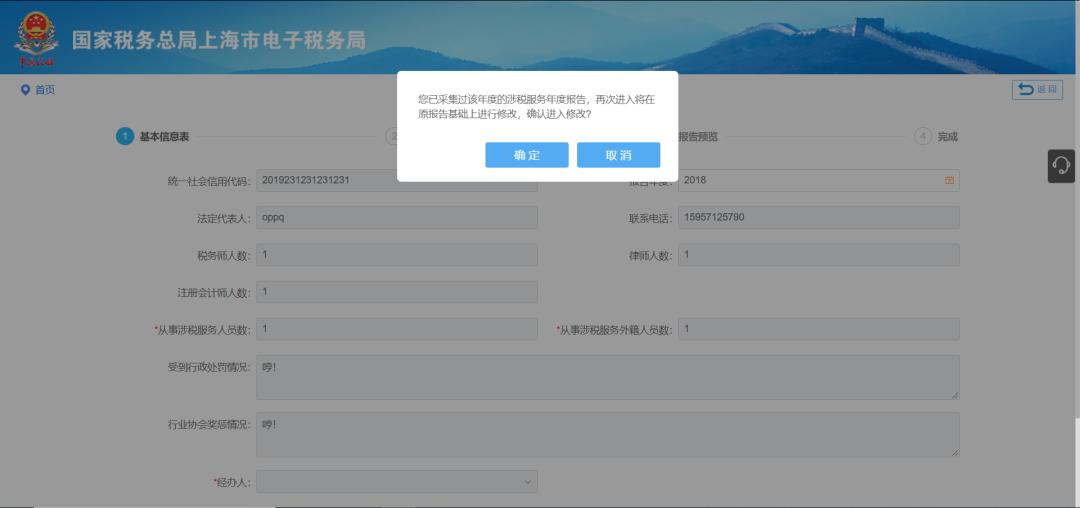Click the 返回 back button
This screenshot has width=1080, height=508.
pos(1037,90)
